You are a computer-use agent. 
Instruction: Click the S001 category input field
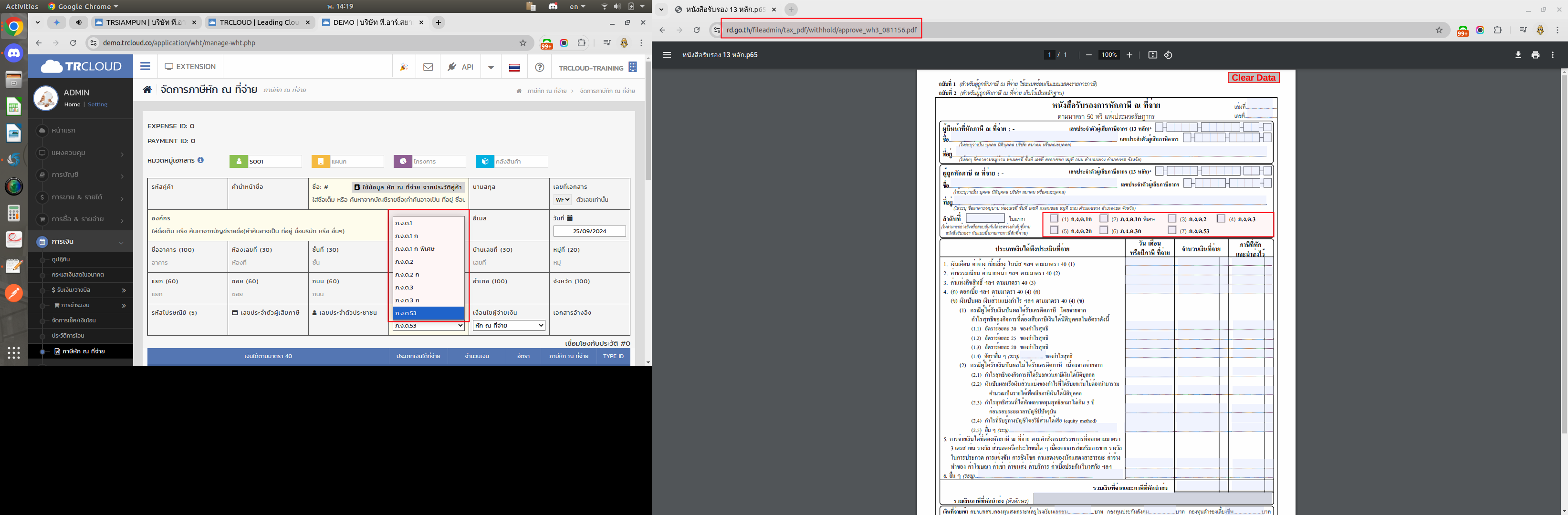(274, 161)
